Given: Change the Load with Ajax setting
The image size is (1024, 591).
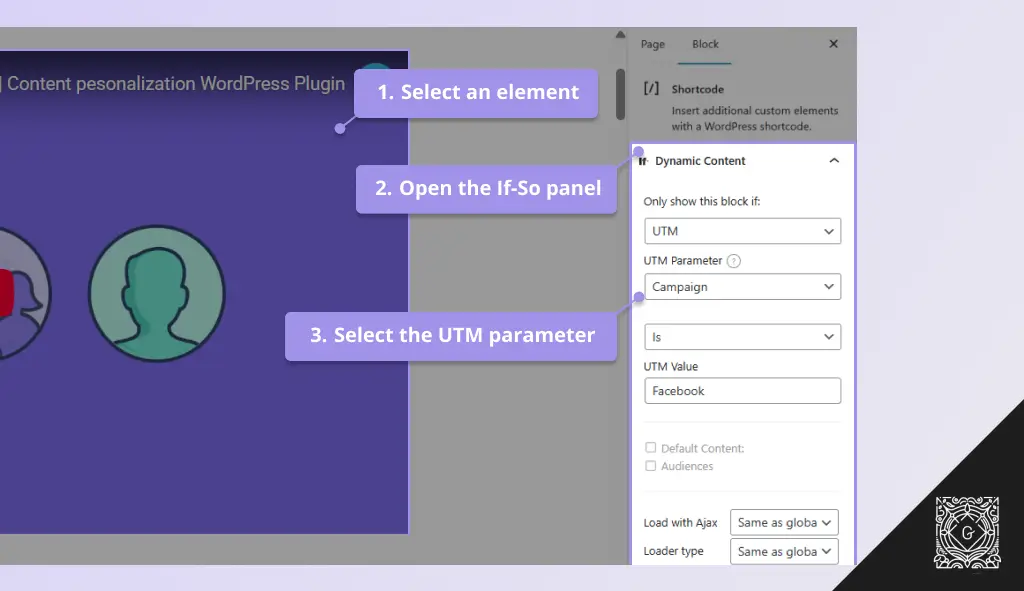Looking at the screenshot, I should click(x=784, y=522).
